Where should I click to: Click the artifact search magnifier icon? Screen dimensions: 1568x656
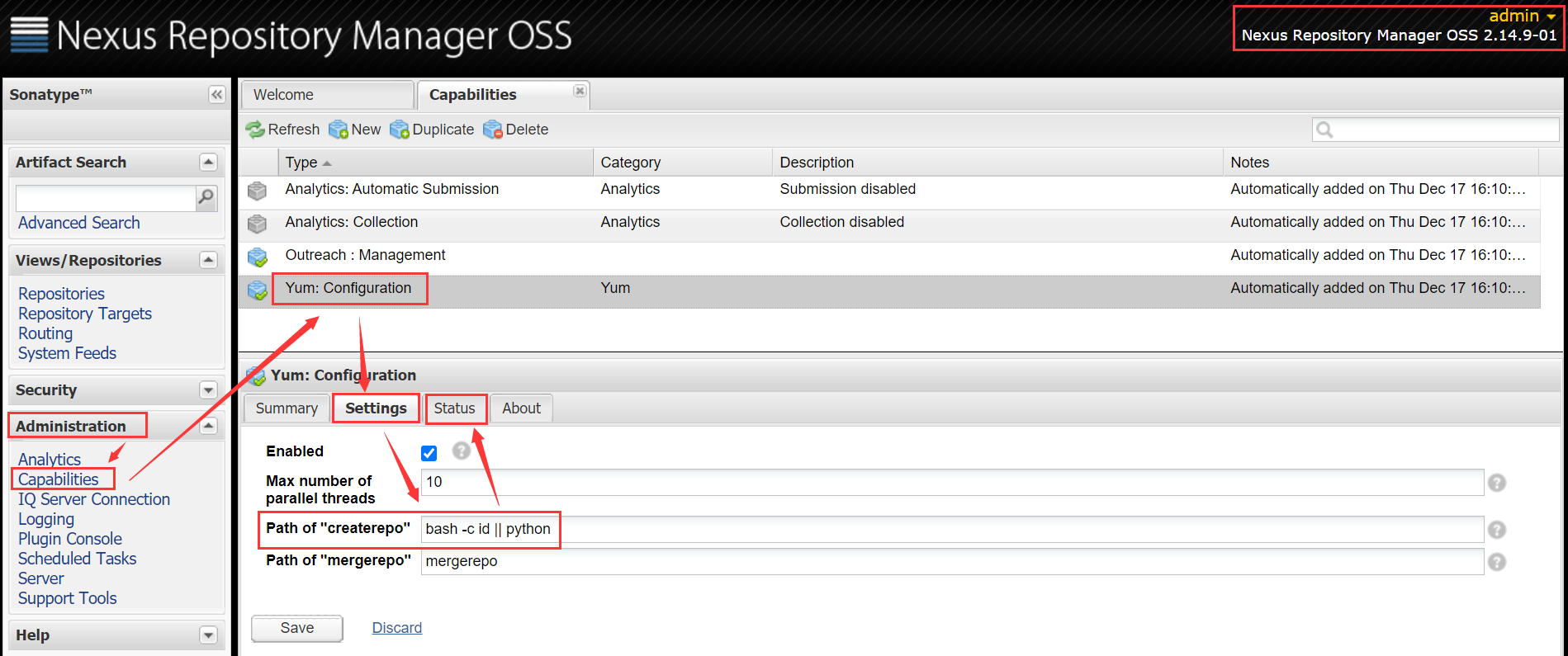206,197
